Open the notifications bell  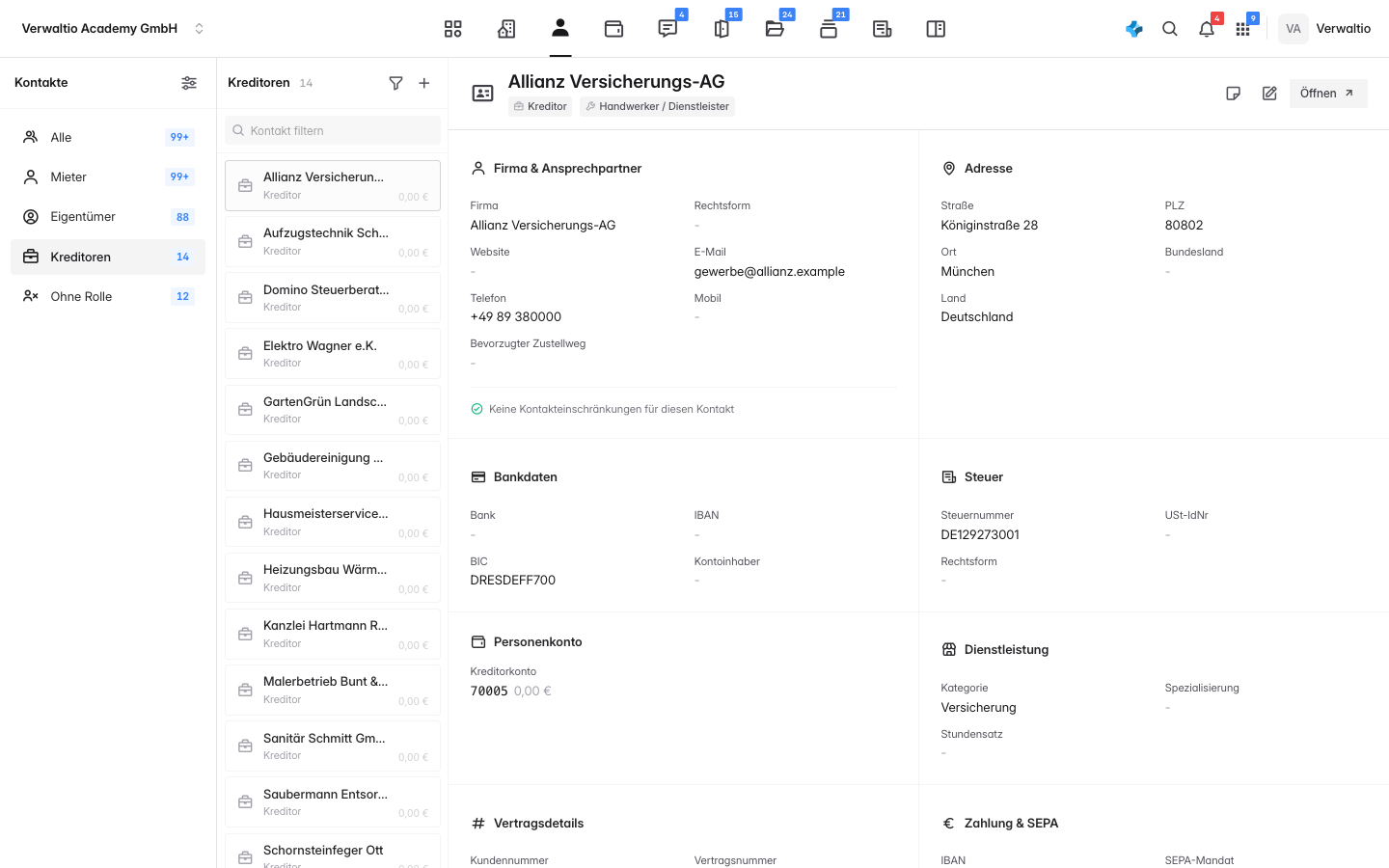(x=1207, y=29)
